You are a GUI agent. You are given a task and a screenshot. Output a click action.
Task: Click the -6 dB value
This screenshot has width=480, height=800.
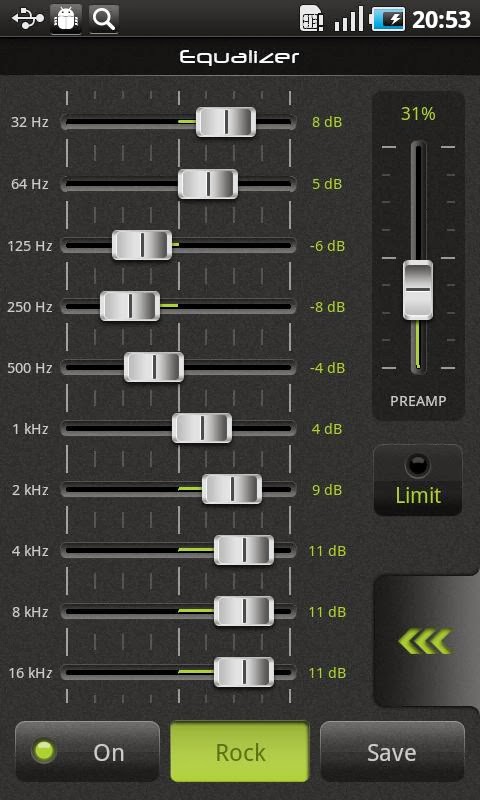click(x=327, y=246)
